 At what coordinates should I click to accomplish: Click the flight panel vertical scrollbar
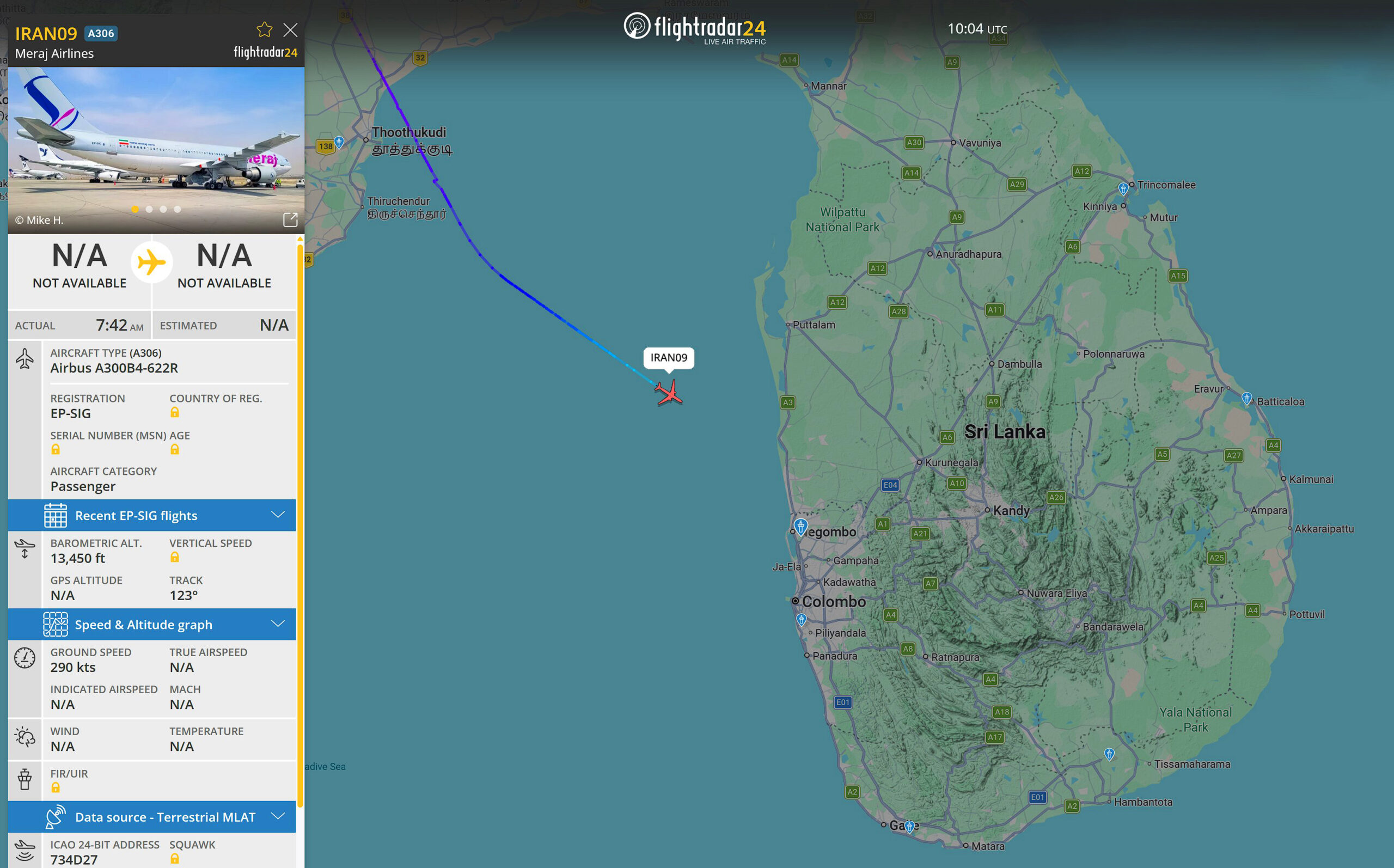pos(299,517)
